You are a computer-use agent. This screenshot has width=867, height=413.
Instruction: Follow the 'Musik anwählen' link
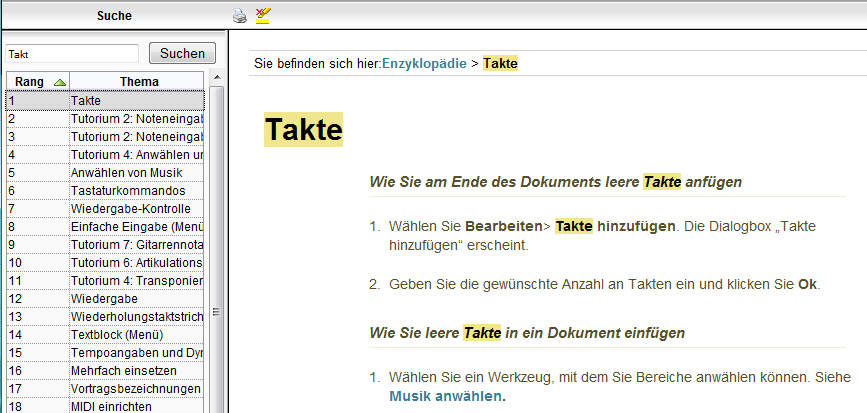coord(446,396)
